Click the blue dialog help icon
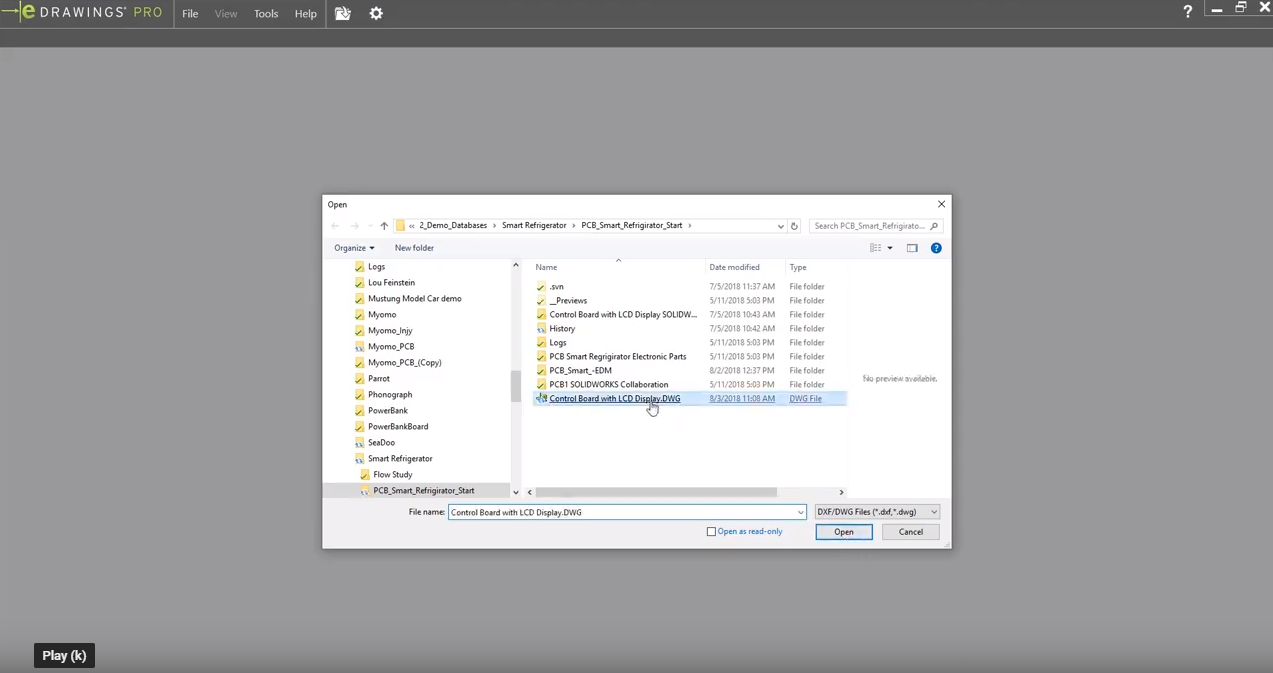The image size is (1273, 673). tap(936, 248)
